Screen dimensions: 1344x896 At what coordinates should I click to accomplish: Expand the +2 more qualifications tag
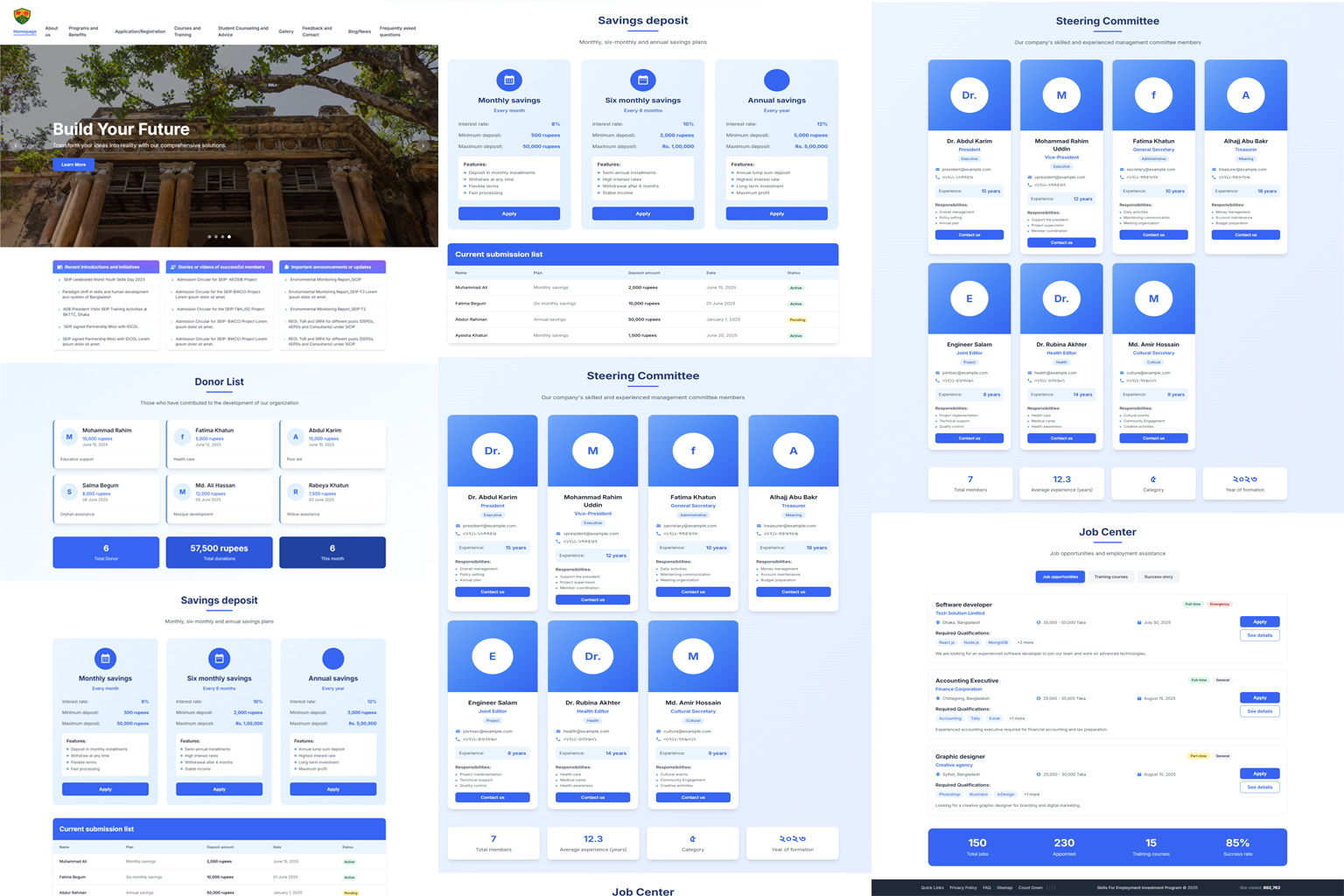pos(1025,642)
